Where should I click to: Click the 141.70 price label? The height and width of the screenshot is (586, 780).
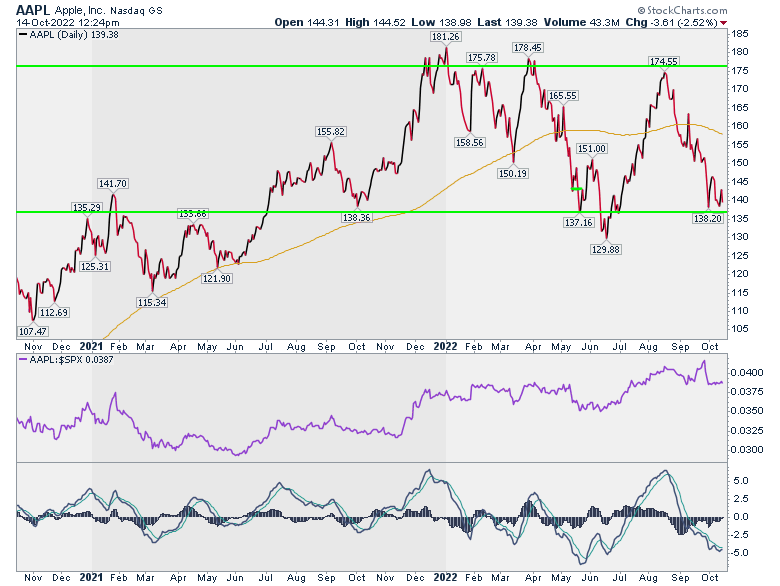[113, 184]
